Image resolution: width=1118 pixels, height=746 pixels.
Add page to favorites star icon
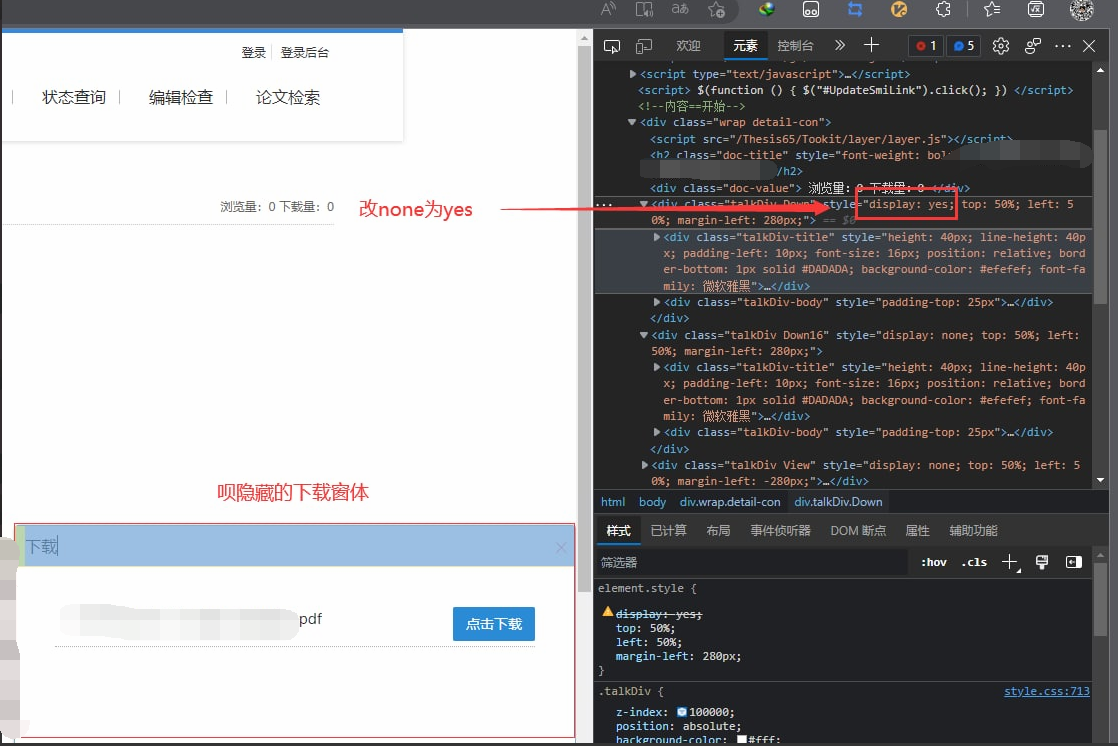click(x=717, y=9)
